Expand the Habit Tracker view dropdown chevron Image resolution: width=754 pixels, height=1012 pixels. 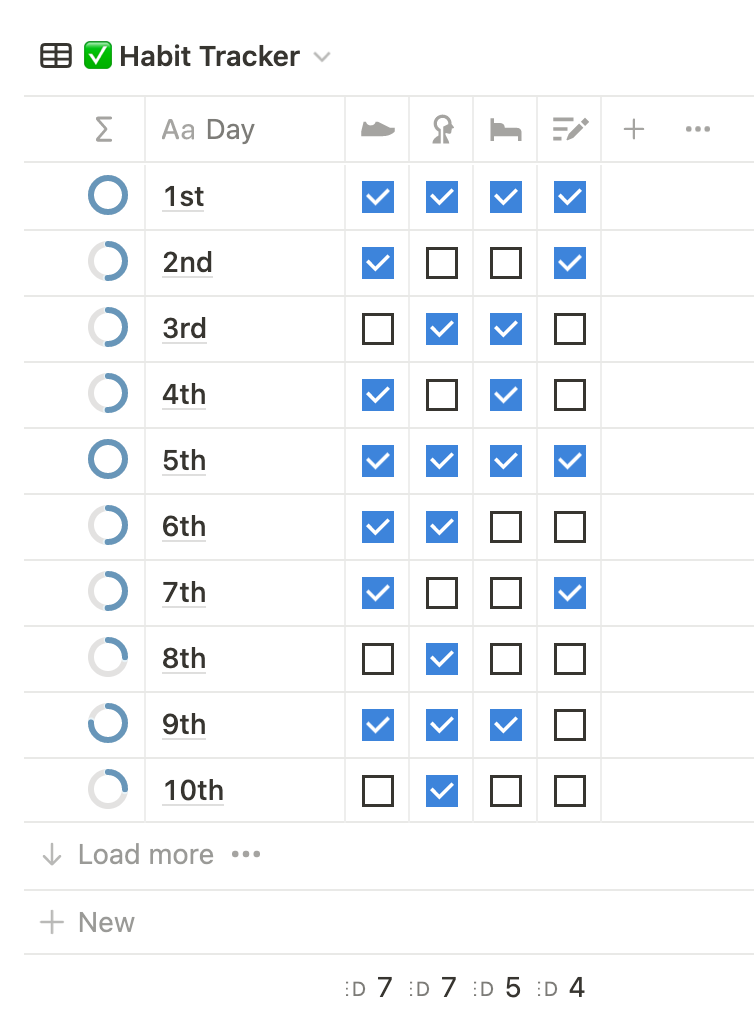(x=321, y=57)
